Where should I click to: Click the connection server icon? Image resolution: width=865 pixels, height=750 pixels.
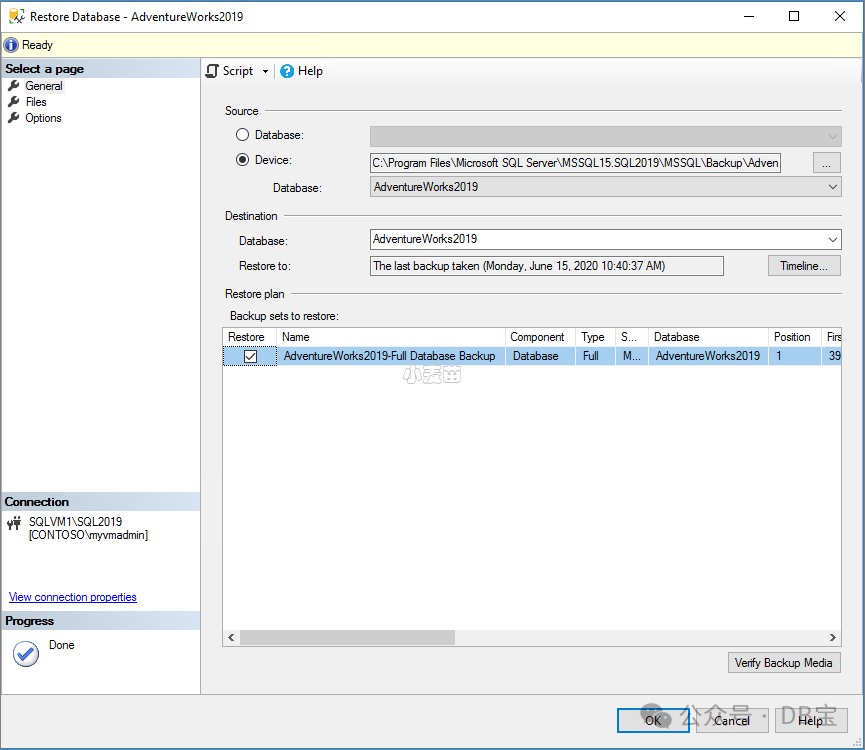click(14, 523)
